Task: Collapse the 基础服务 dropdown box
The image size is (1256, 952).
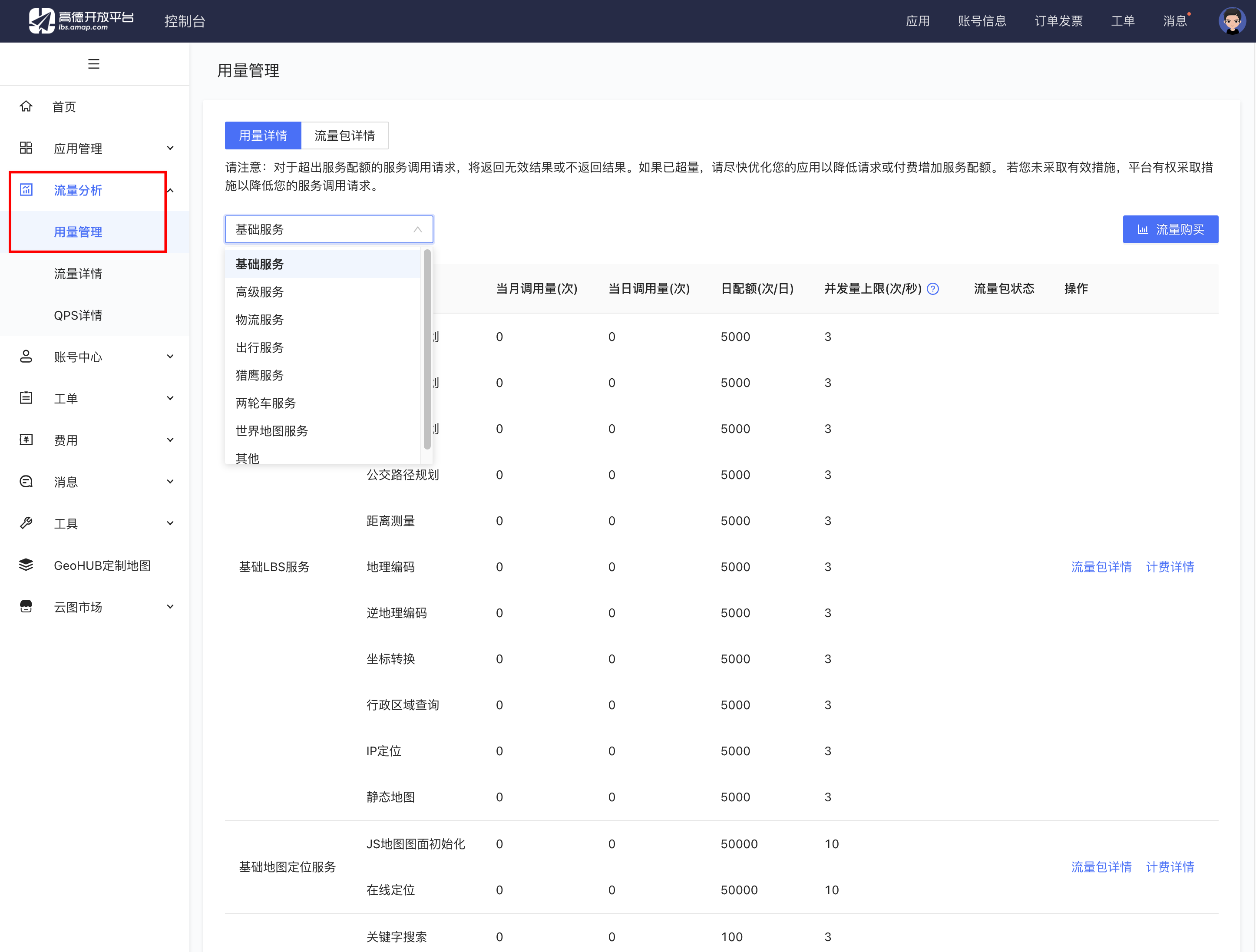Action: pyautogui.click(x=329, y=229)
